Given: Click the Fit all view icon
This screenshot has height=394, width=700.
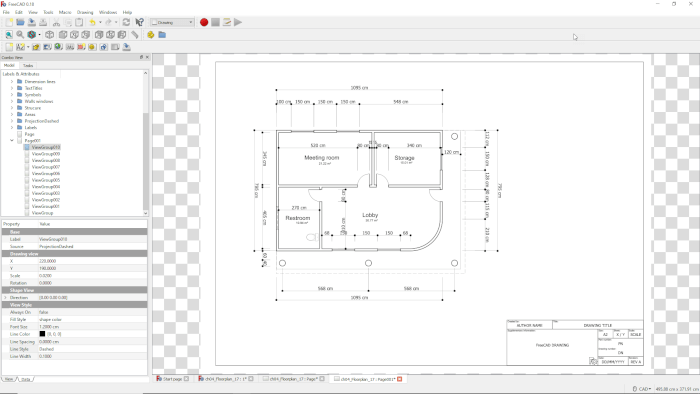Looking at the screenshot, I should point(9,35).
